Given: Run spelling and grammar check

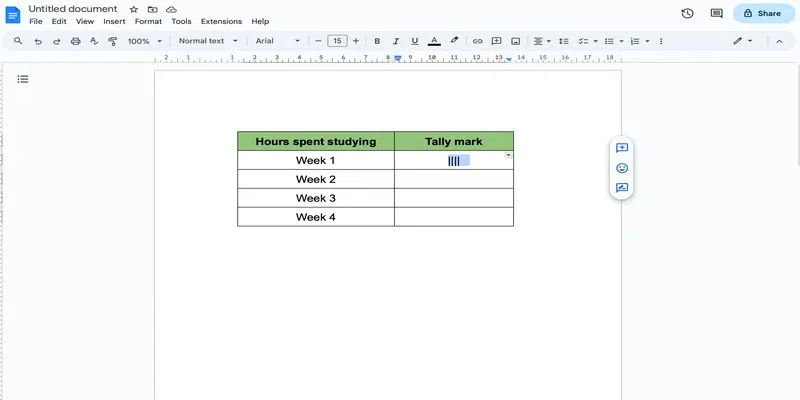Looking at the screenshot, I should [x=94, y=41].
